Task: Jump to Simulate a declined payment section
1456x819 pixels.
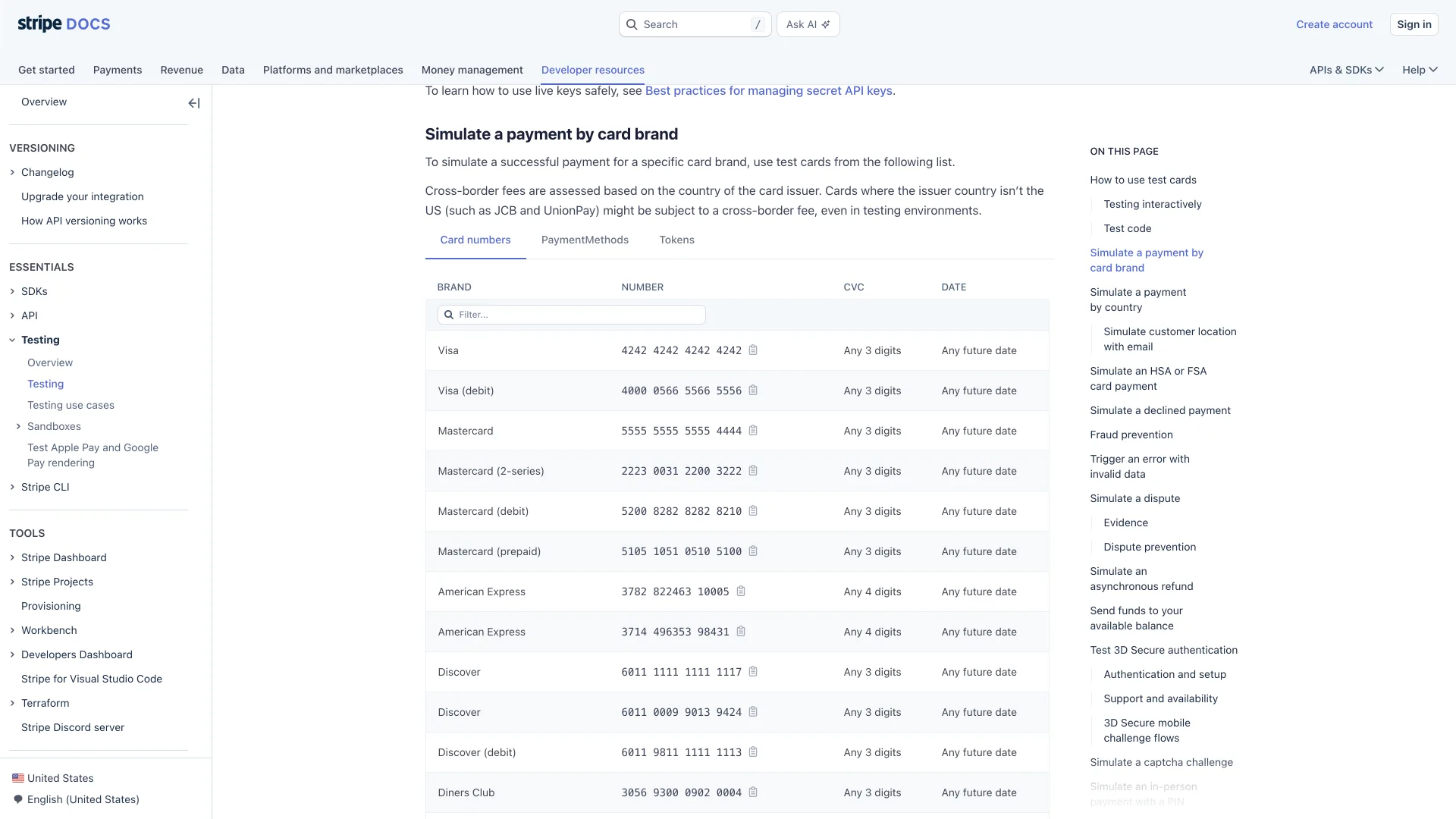Action: coord(1159,410)
